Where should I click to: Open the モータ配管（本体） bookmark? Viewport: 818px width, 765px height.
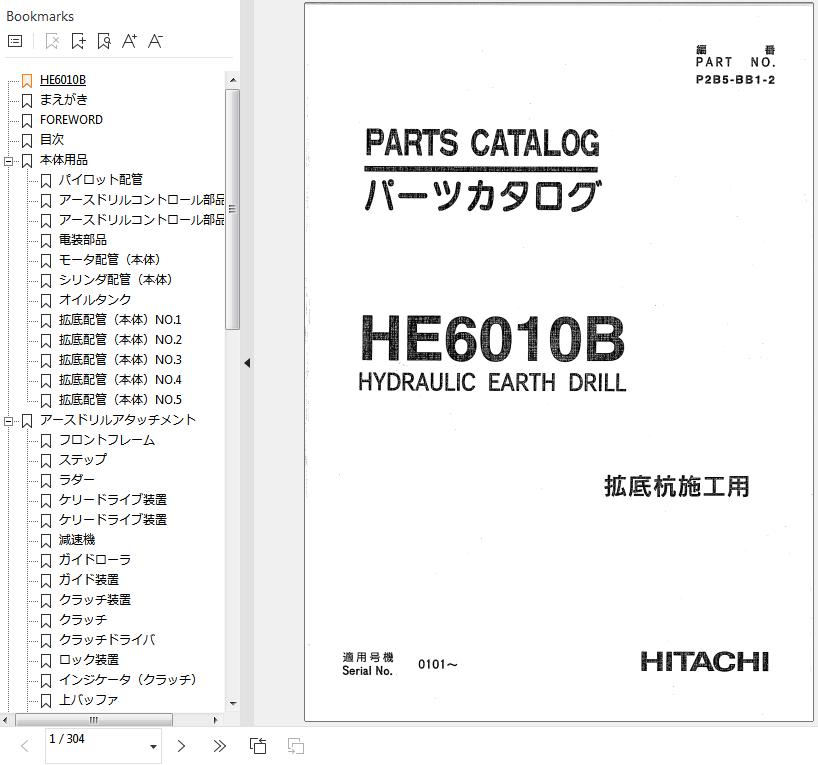[110, 259]
